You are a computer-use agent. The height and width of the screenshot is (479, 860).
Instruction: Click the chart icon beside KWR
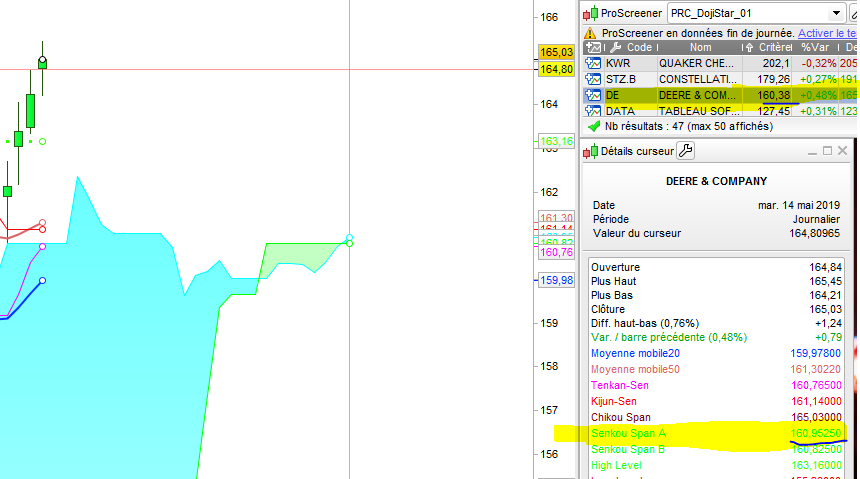(x=593, y=63)
